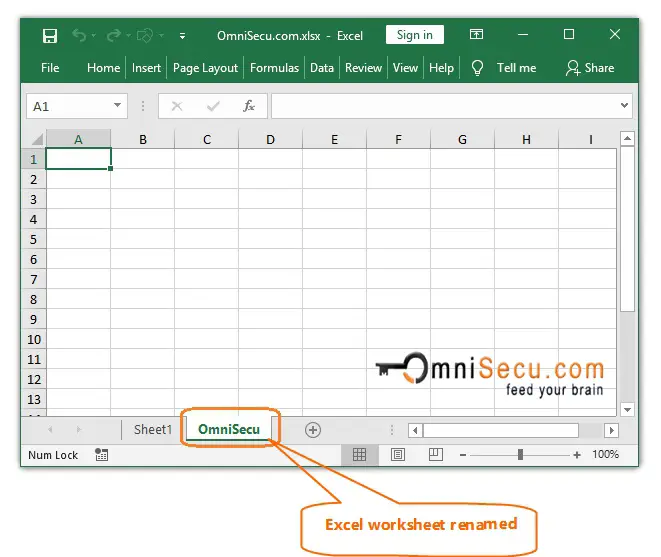661x557 pixels.
Task: Open the Help tab
Action: 441,68
